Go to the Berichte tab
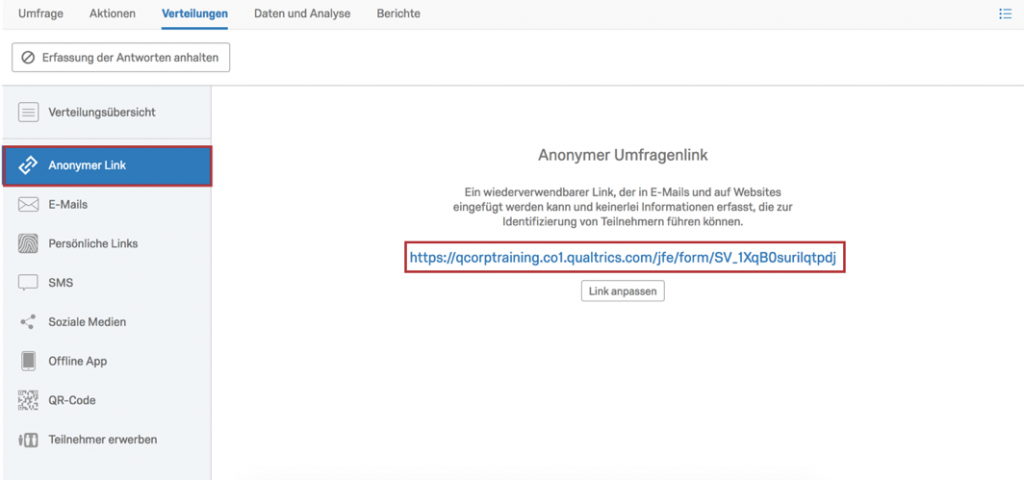Screen dimensions: 1024x480 pos(398,14)
